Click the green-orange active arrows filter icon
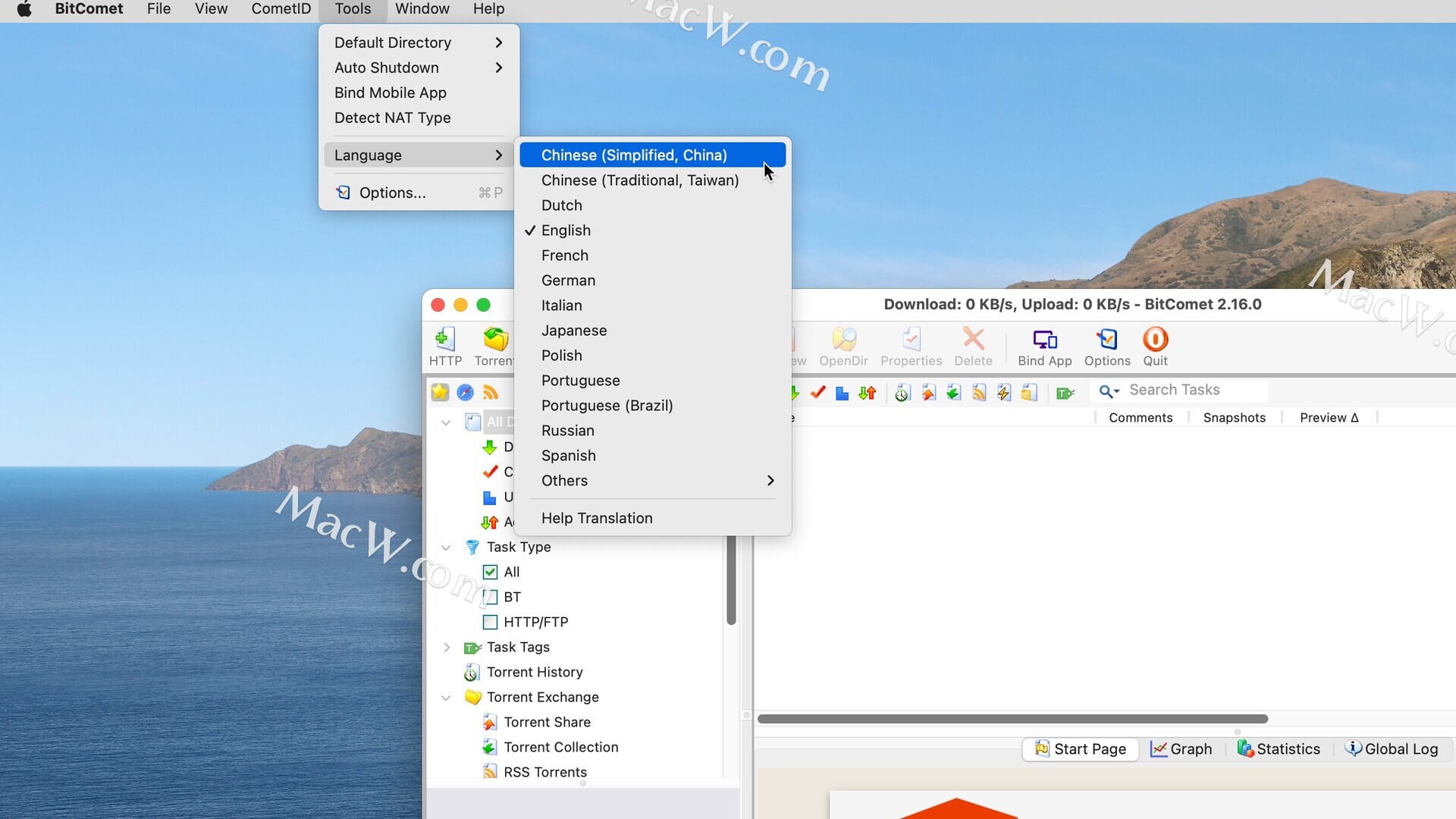Screen dimensions: 1456x819 coord(868,393)
